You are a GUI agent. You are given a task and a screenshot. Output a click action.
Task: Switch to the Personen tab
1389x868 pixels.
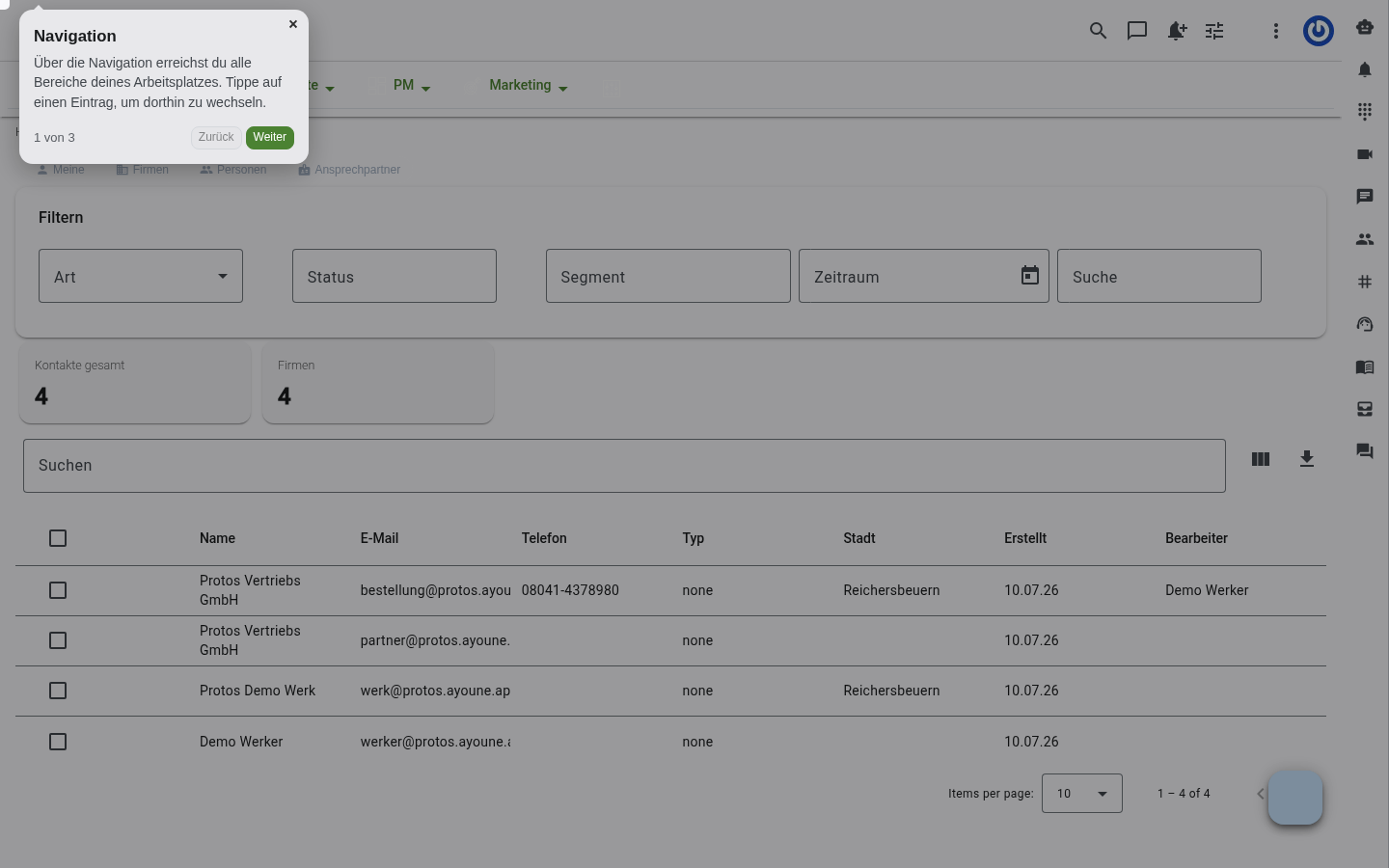(233, 170)
